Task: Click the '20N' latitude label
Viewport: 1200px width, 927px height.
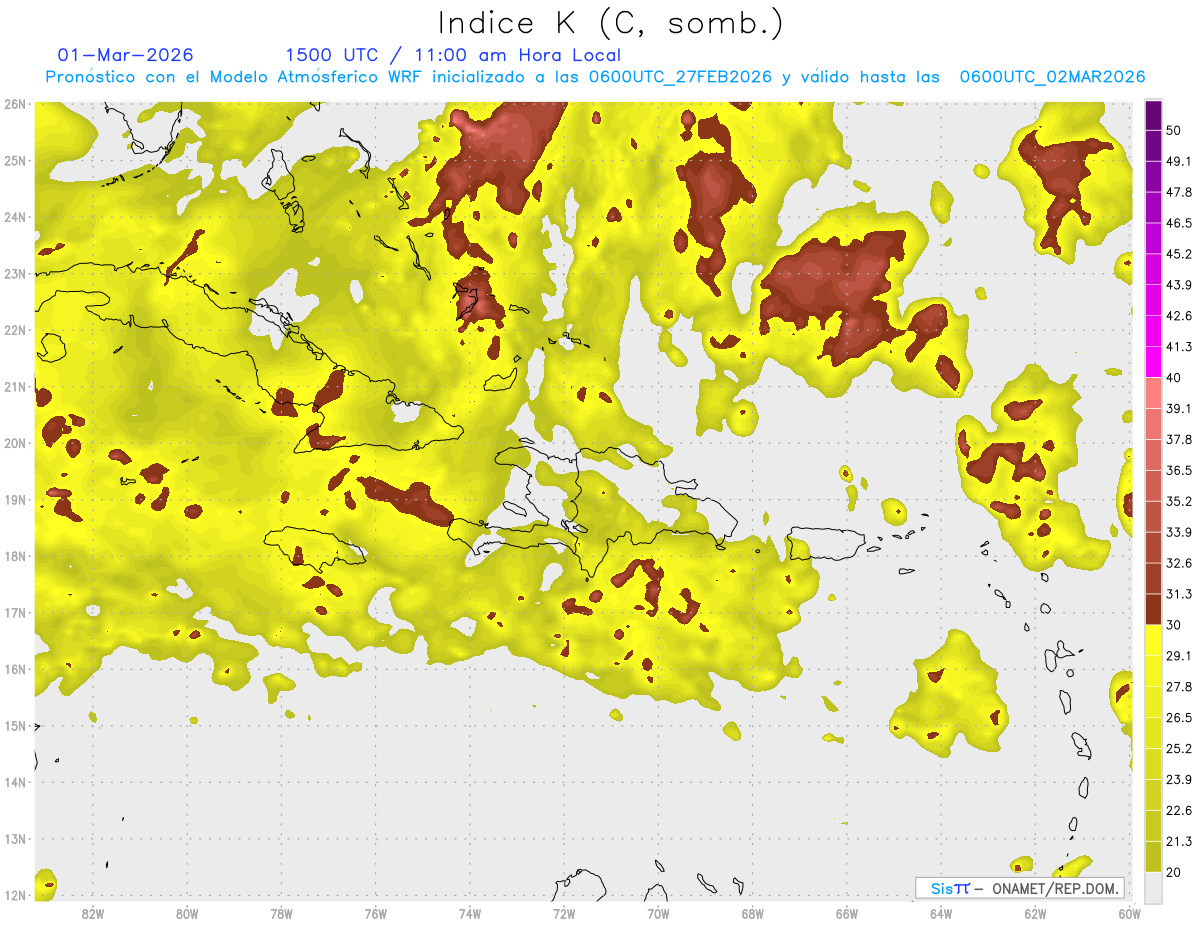Action: point(14,444)
